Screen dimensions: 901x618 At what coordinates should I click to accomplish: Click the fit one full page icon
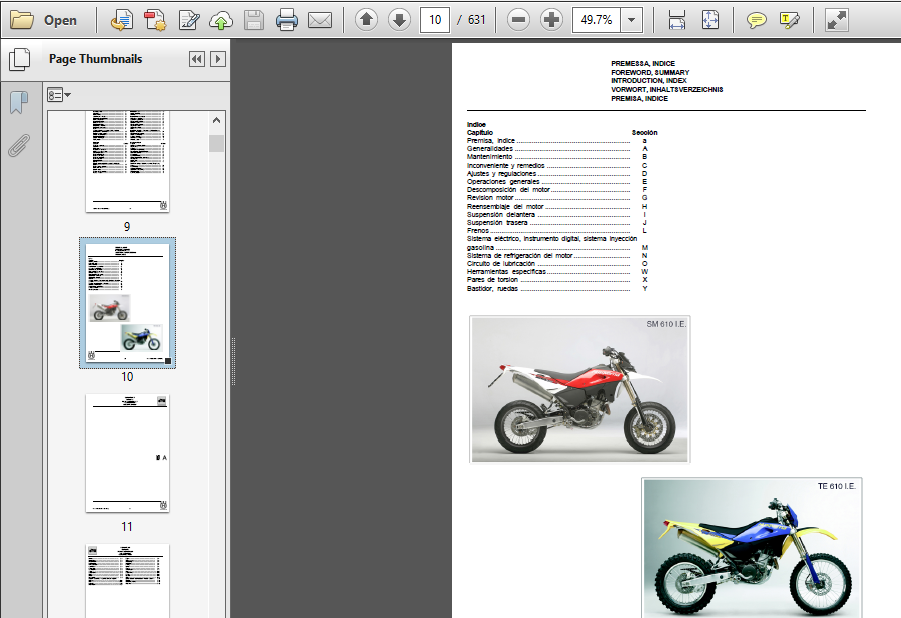point(710,20)
